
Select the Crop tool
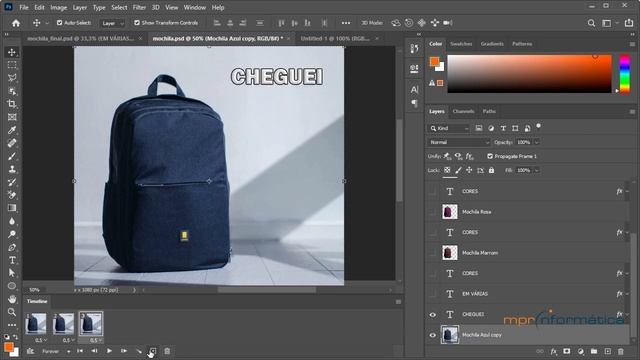coord(12,104)
